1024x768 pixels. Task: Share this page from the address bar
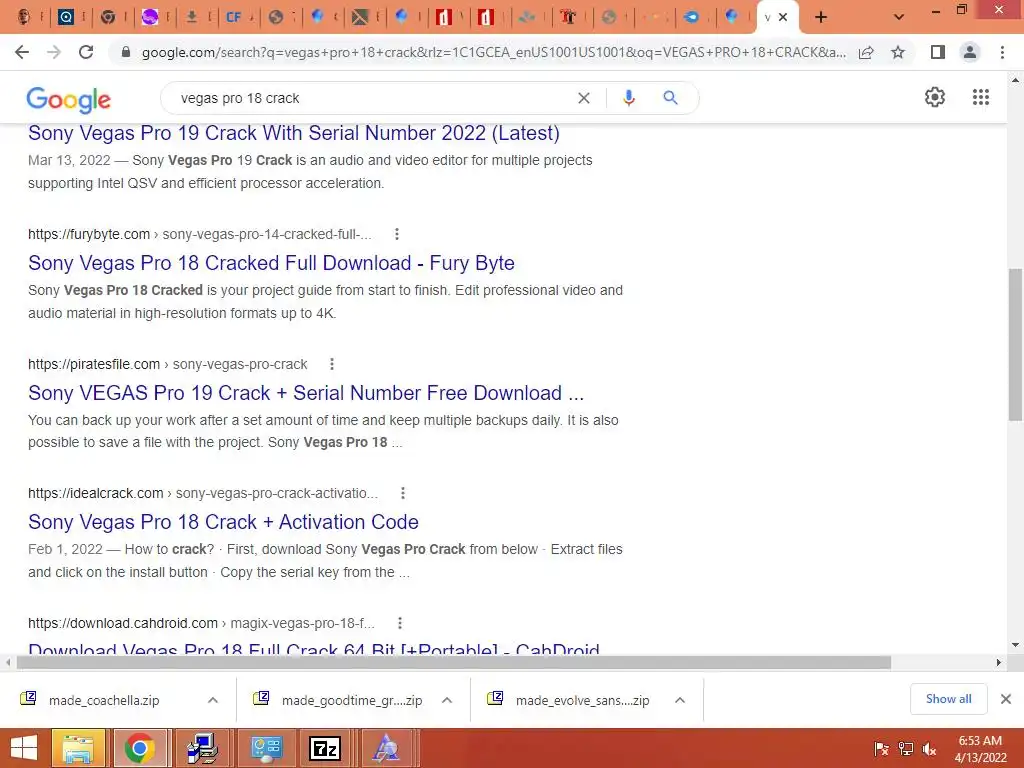pyautogui.click(x=866, y=52)
